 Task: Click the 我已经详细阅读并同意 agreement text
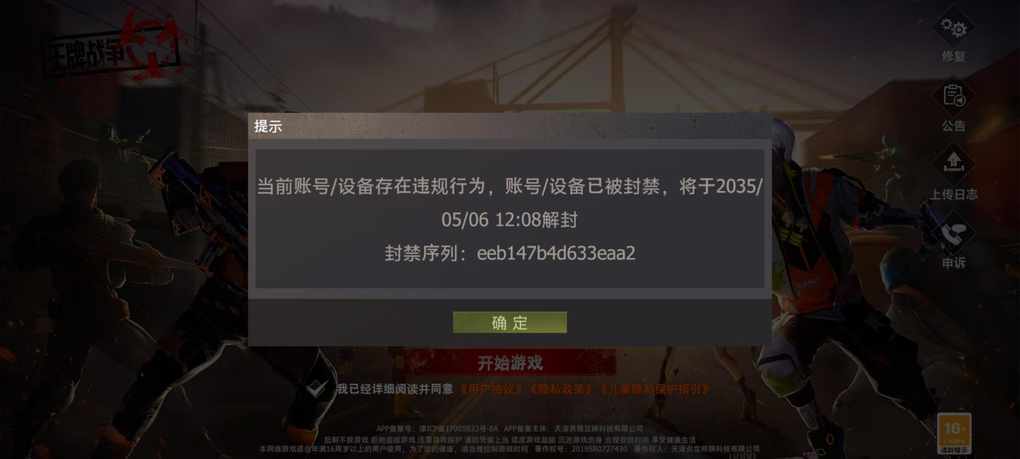pyautogui.click(x=394, y=389)
